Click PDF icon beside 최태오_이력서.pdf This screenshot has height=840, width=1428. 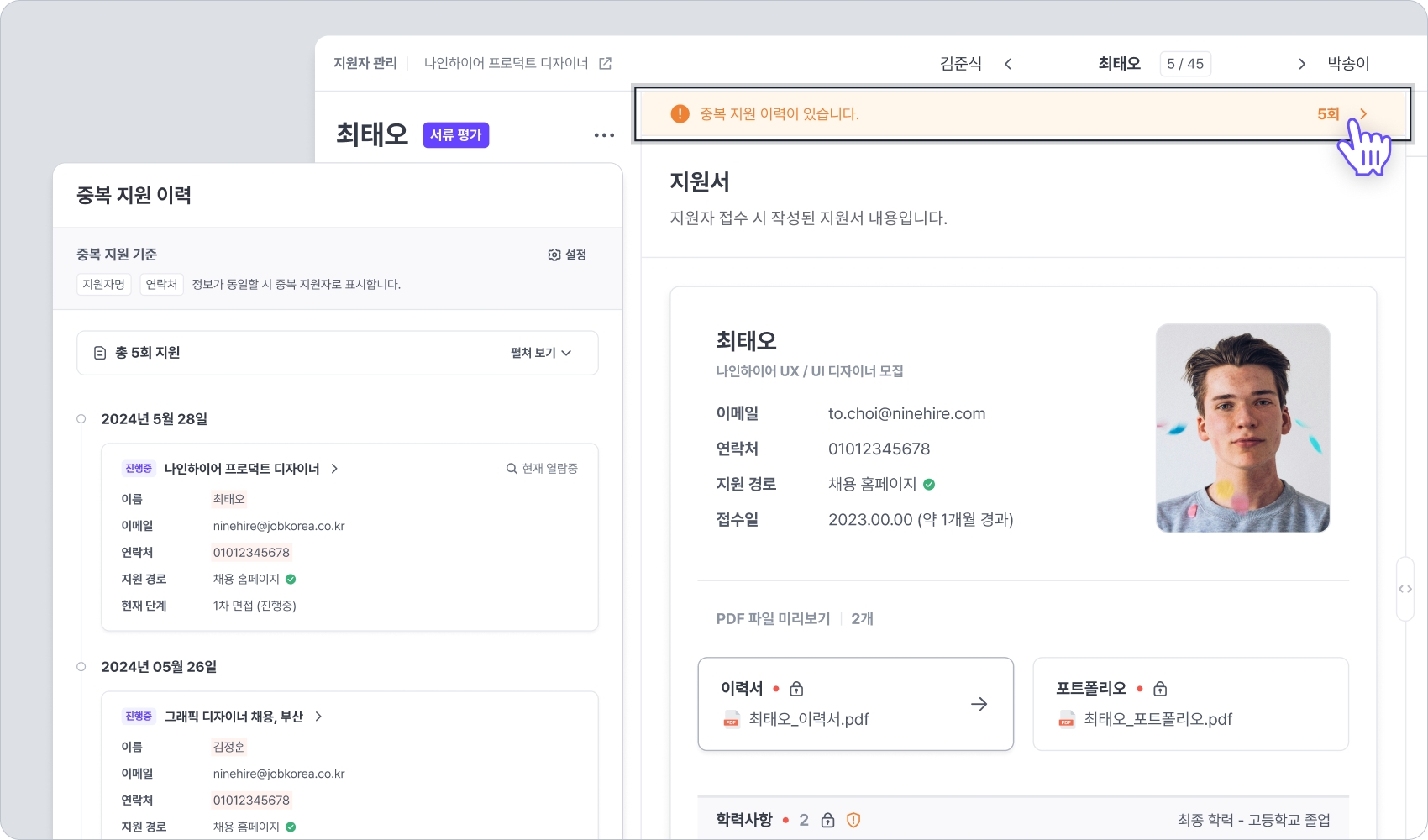[732, 719]
